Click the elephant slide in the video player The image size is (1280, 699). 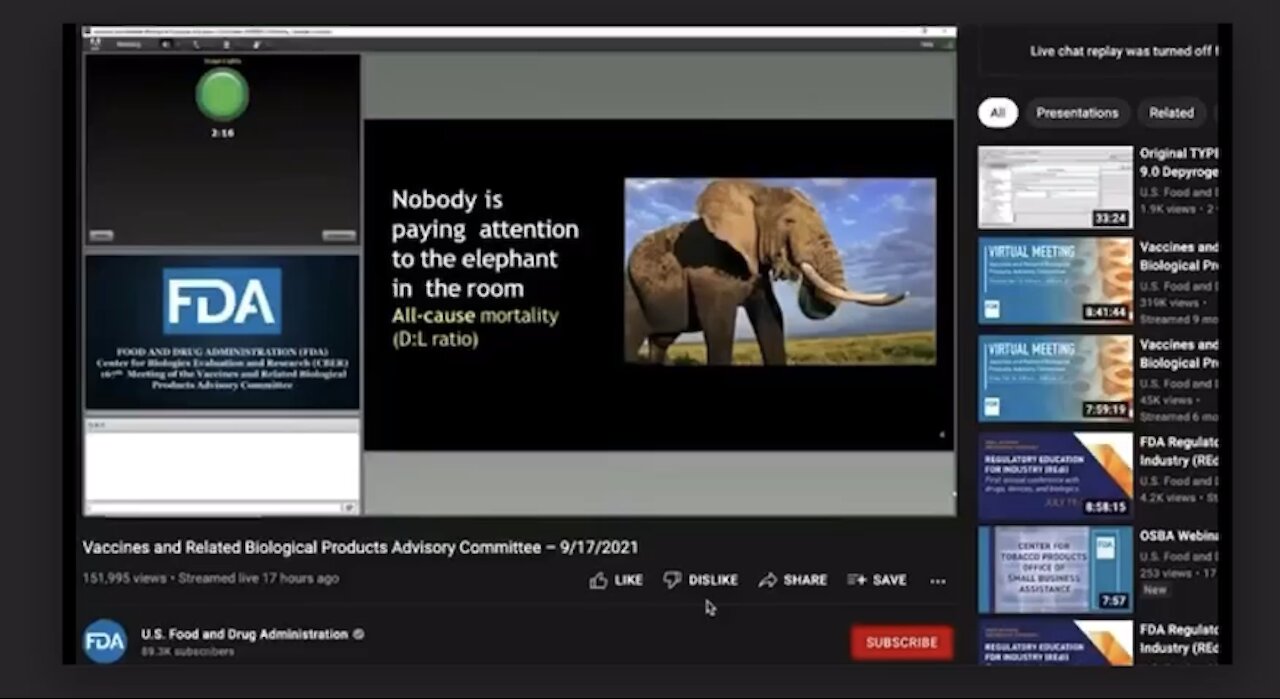pyautogui.click(x=658, y=284)
